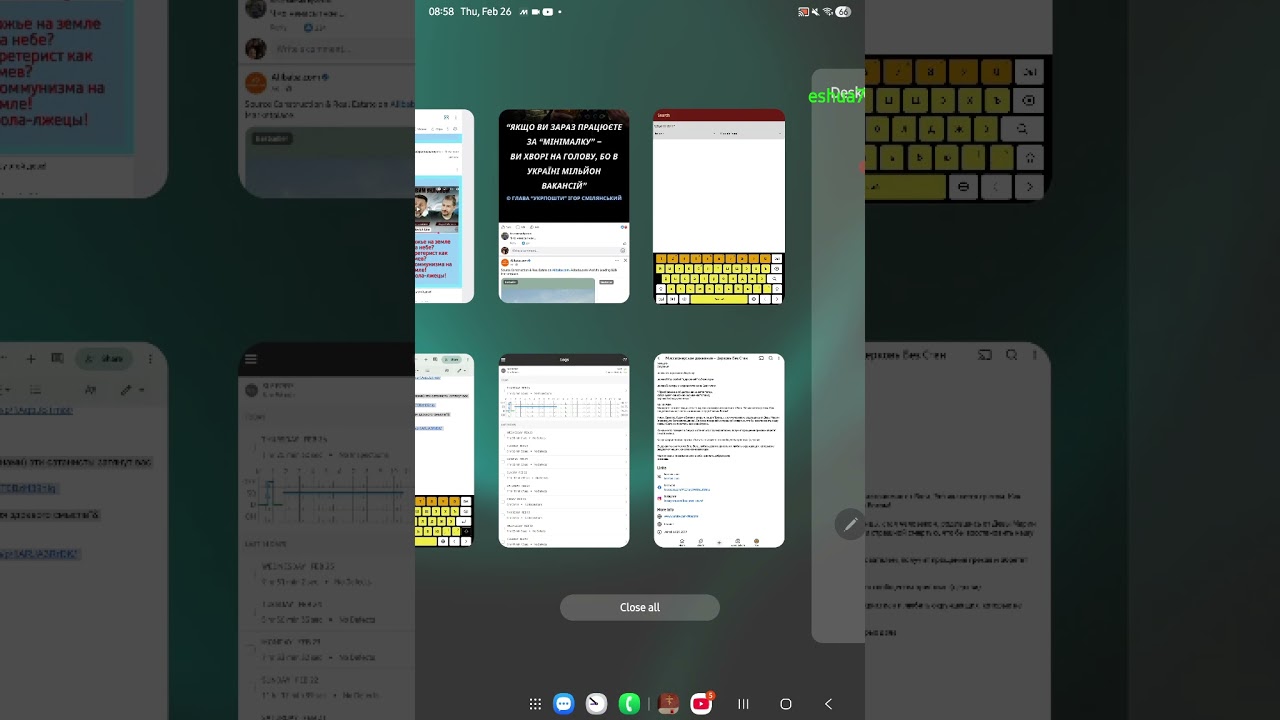Tap the Wi-Fi status icon
The width and height of the screenshot is (1280, 720).
(x=827, y=12)
